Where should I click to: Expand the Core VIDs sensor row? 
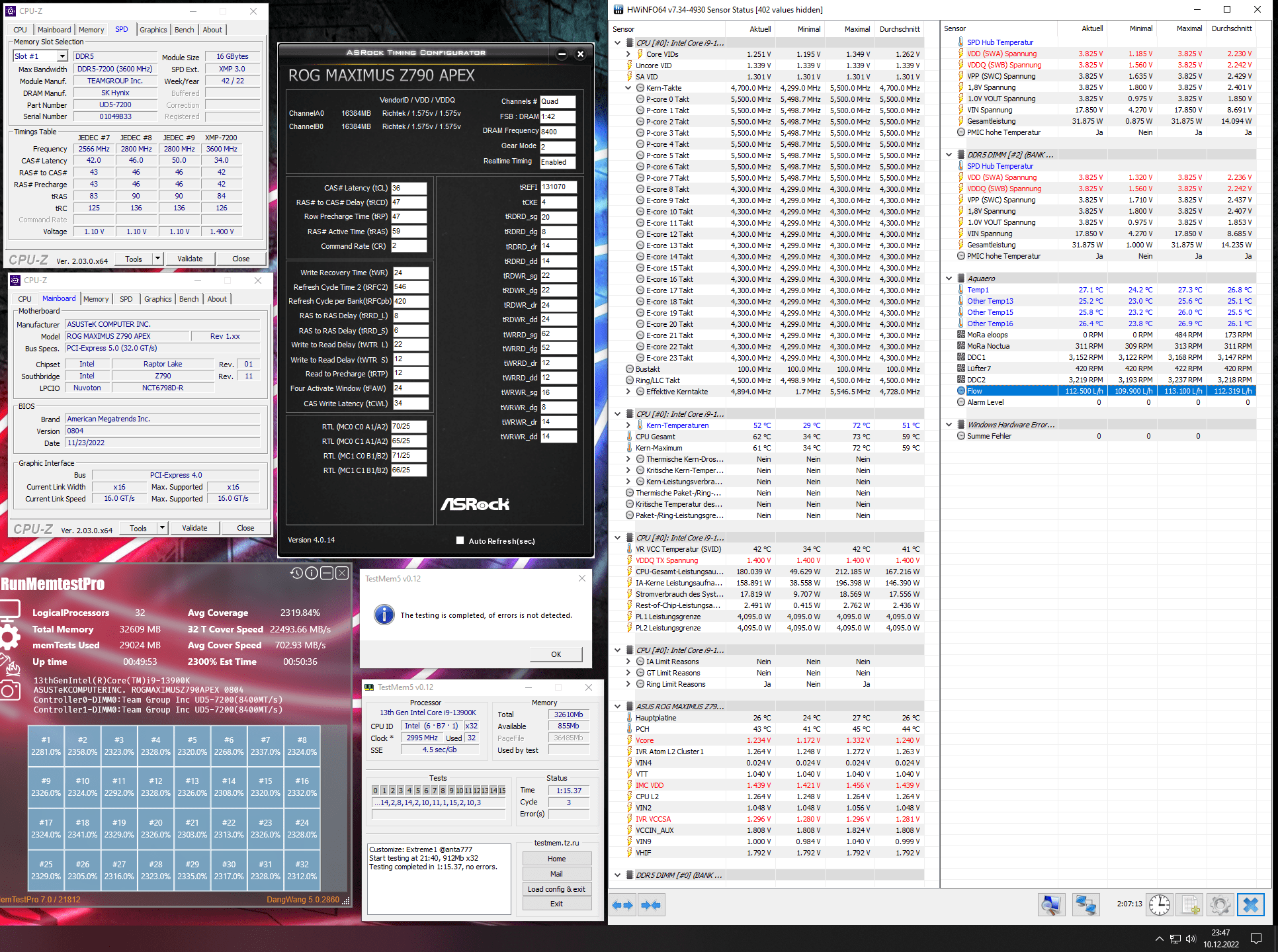(x=628, y=54)
